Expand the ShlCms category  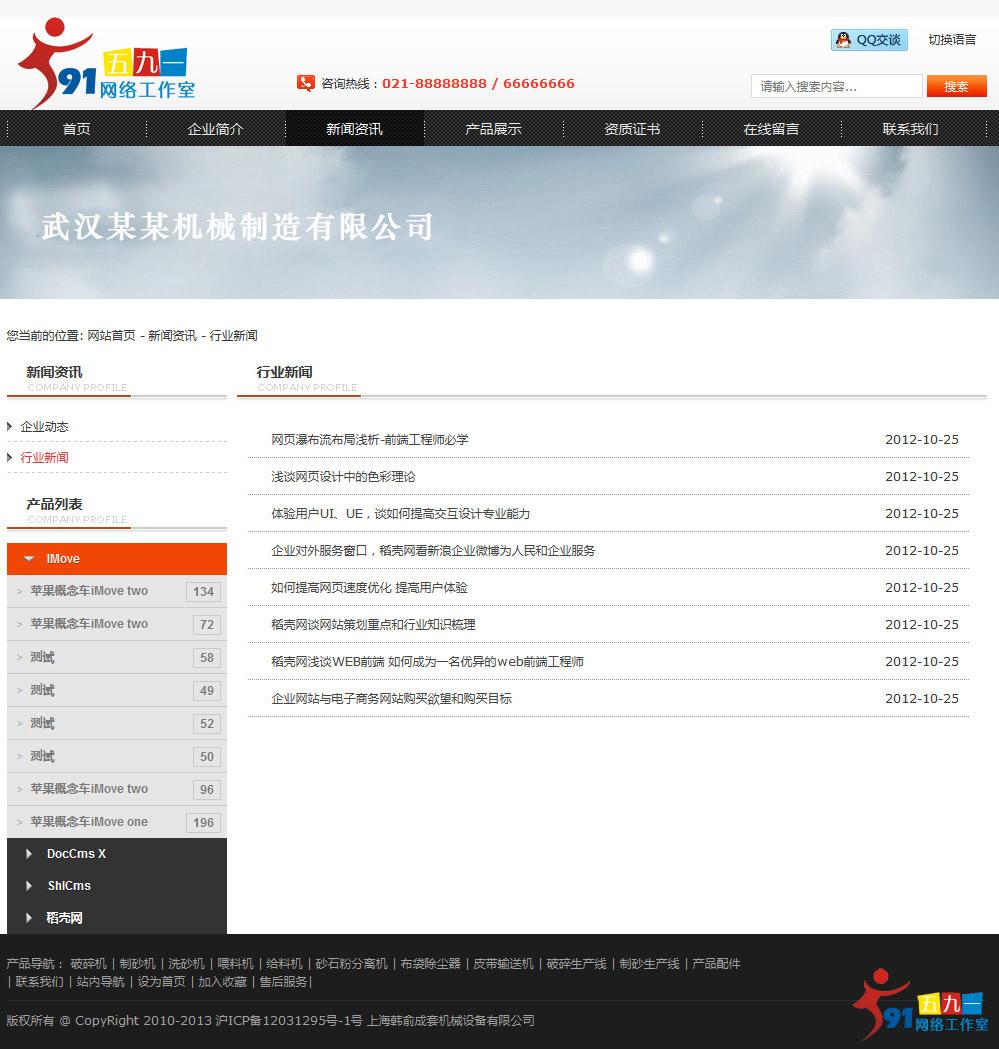point(68,886)
